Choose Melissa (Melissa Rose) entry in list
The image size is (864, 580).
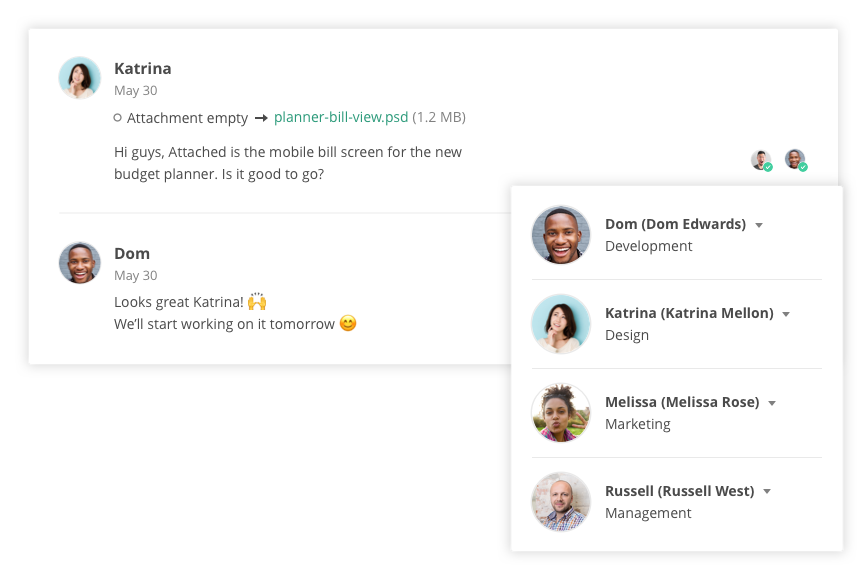(677, 413)
